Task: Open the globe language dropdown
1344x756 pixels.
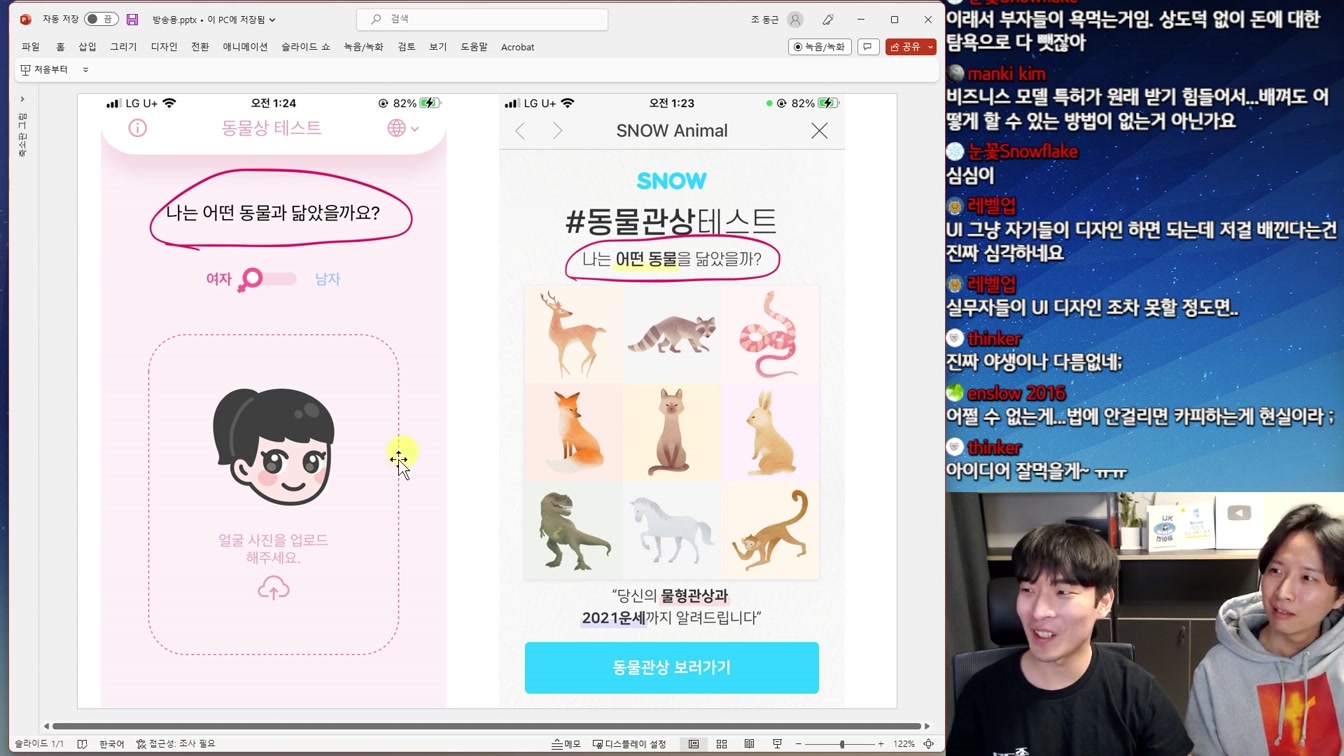Action: [403, 128]
